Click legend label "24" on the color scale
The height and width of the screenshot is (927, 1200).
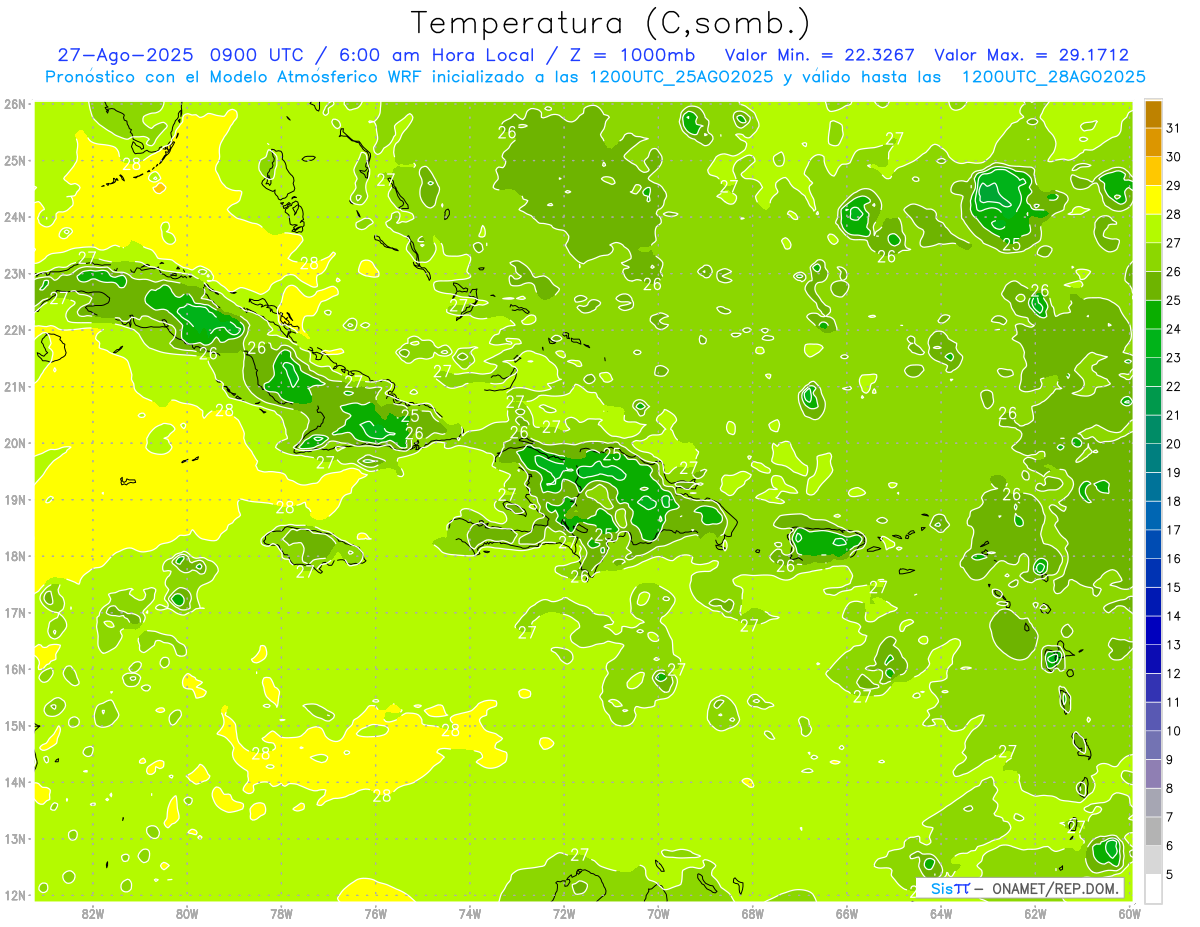pyautogui.click(x=1174, y=329)
